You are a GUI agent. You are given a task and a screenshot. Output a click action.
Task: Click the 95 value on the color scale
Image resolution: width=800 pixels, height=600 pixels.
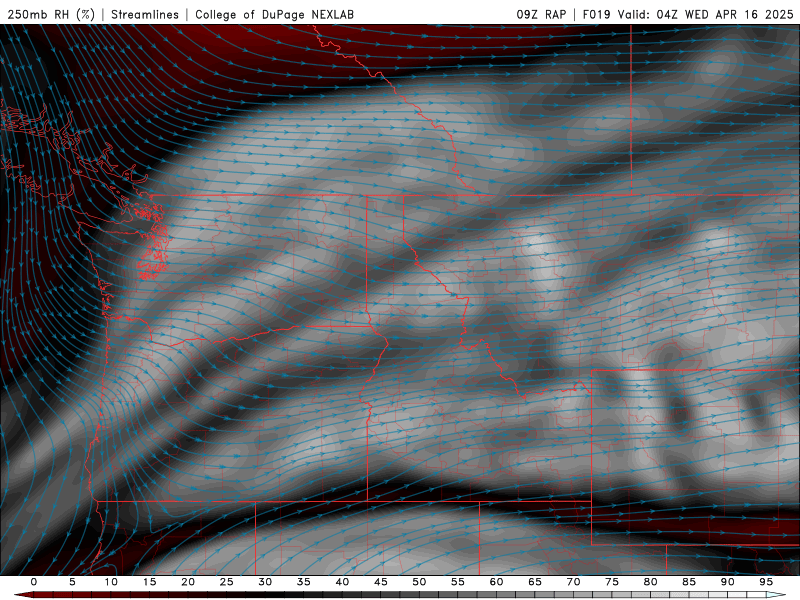point(766,582)
